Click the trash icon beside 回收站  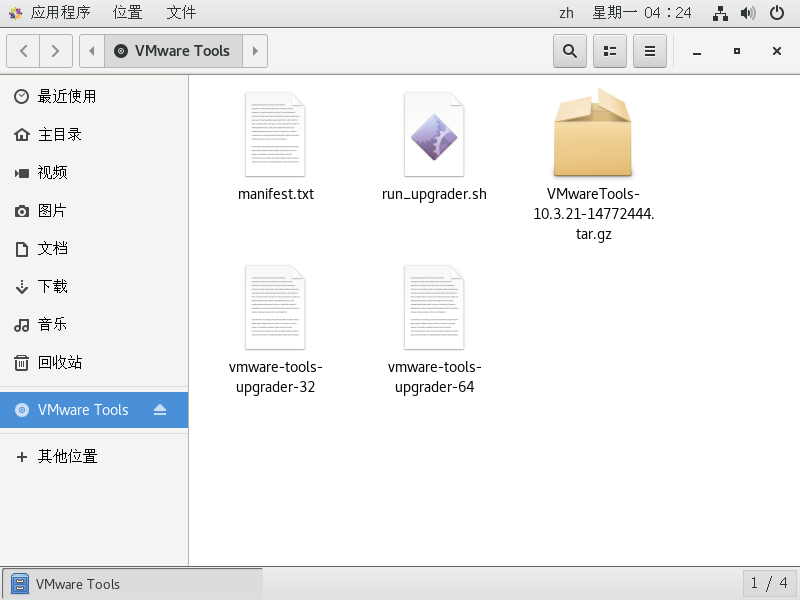[x=21, y=363]
